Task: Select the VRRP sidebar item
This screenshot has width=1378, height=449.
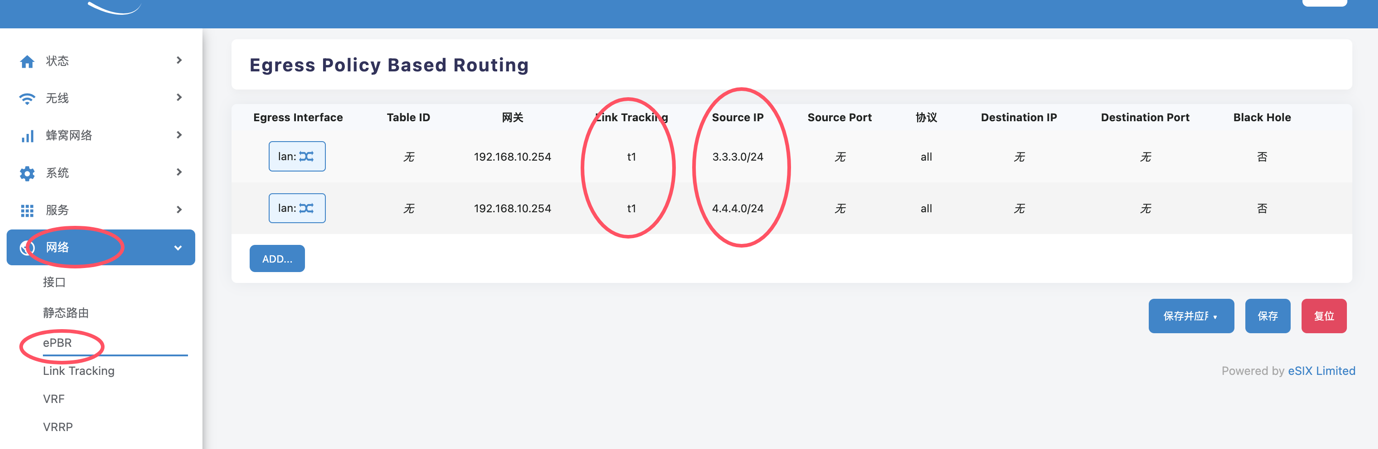Action: pyautogui.click(x=58, y=427)
